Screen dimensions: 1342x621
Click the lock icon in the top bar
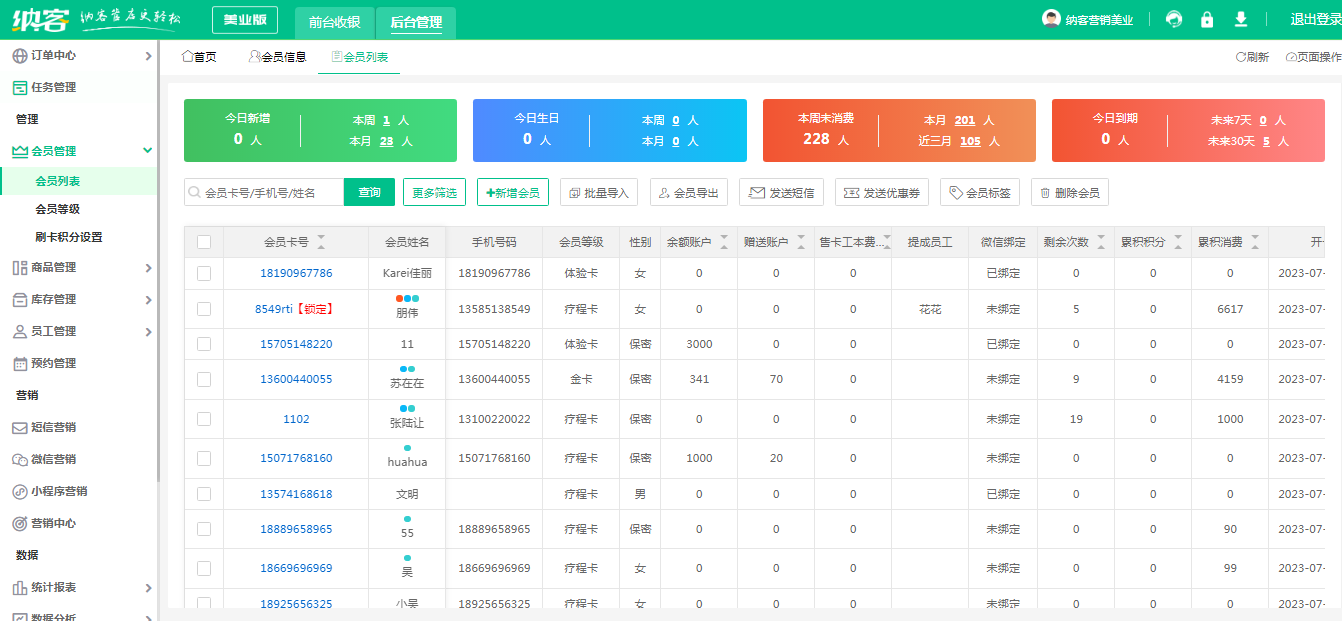(x=1207, y=19)
